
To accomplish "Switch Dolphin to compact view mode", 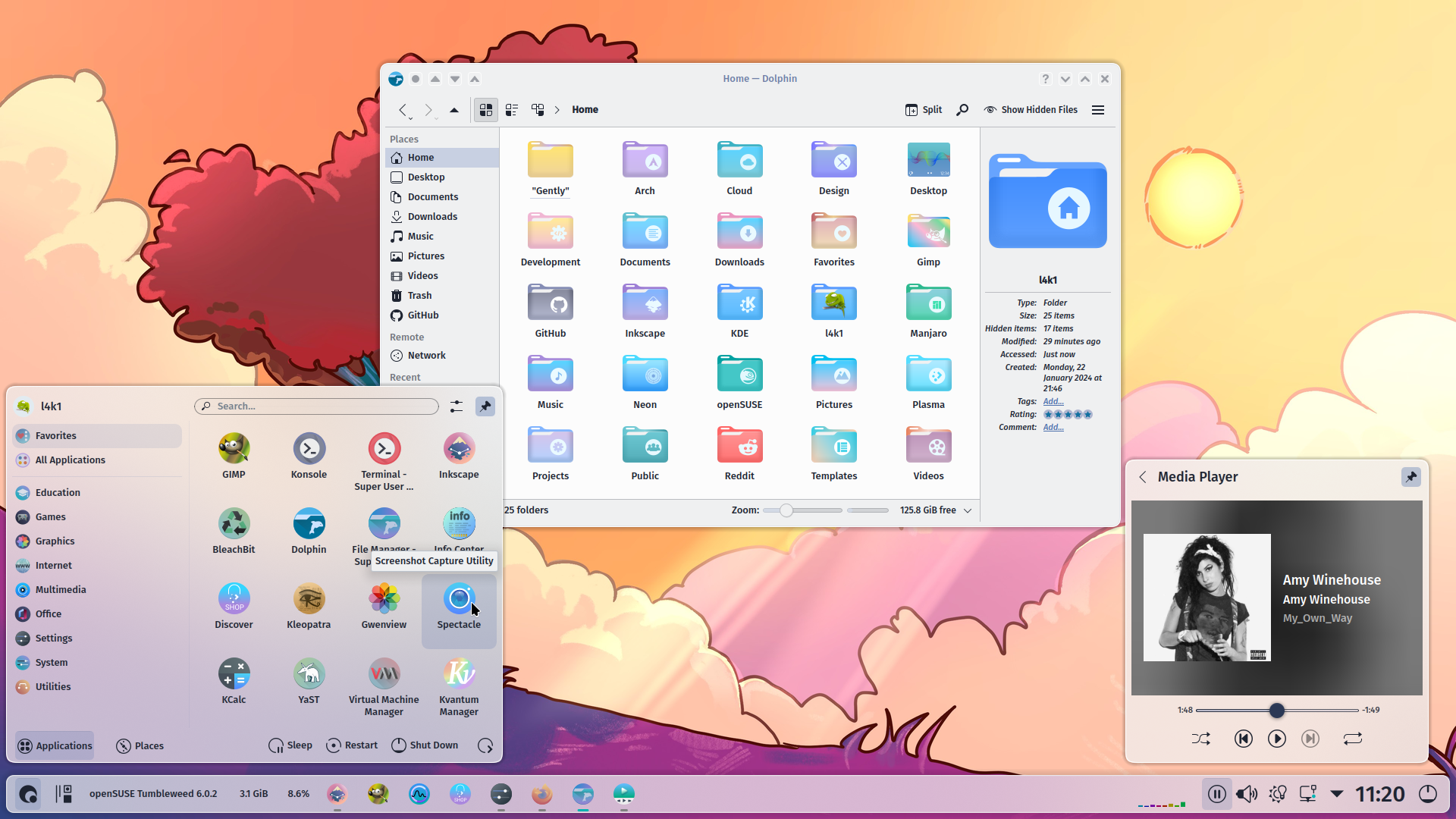I will (x=512, y=110).
